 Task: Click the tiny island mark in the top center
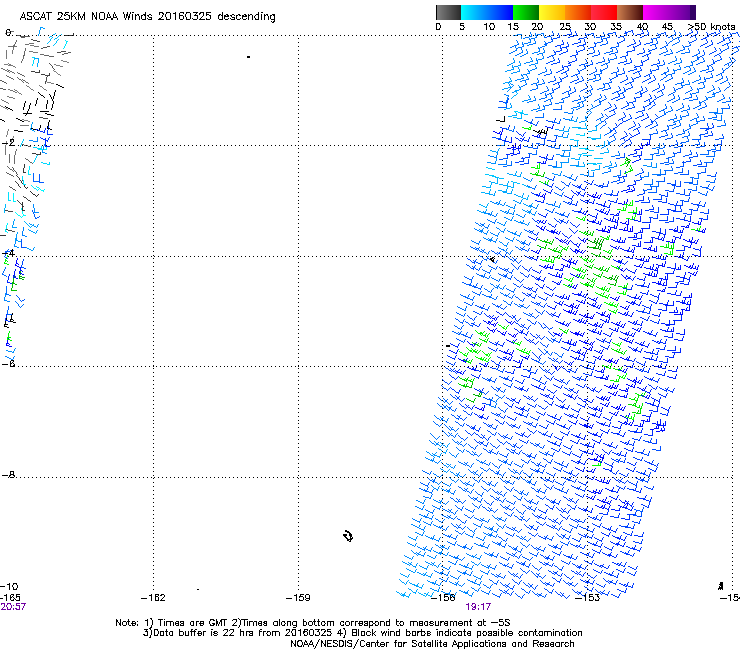(248, 57)
